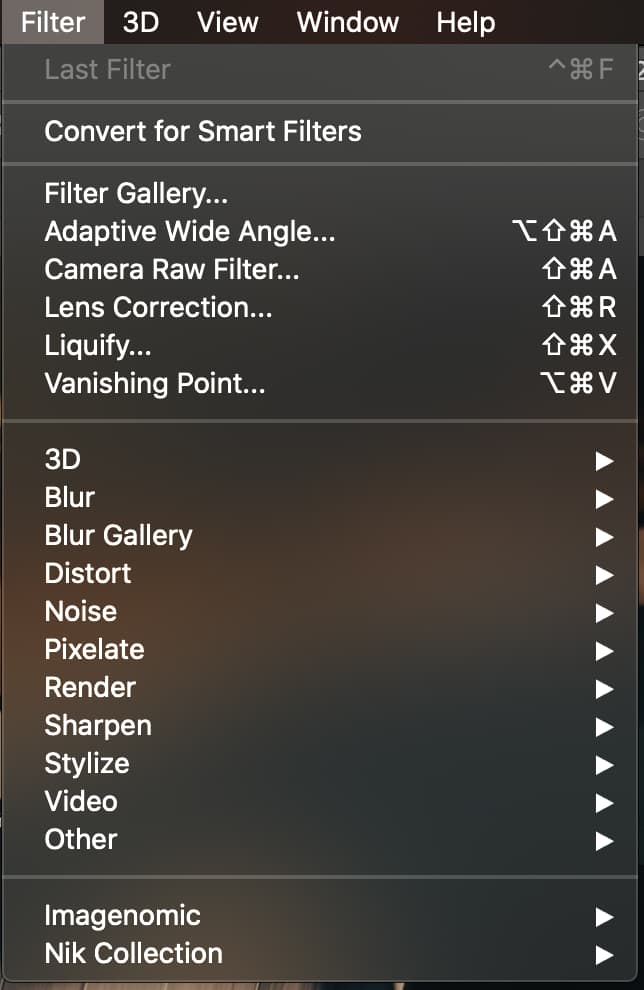The width and height of the screenshot is (644, 990).
Task: Open Adaptive Wide Angle filter
Action: pos(319,231)
